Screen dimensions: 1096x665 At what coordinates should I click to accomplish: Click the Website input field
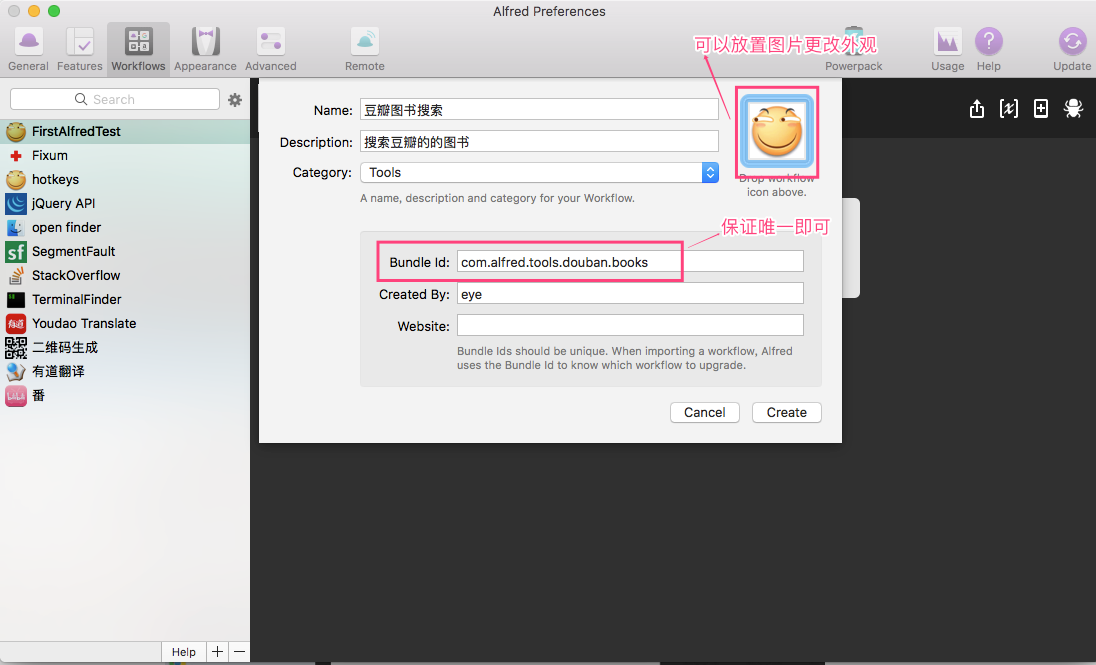pos(630,325)
